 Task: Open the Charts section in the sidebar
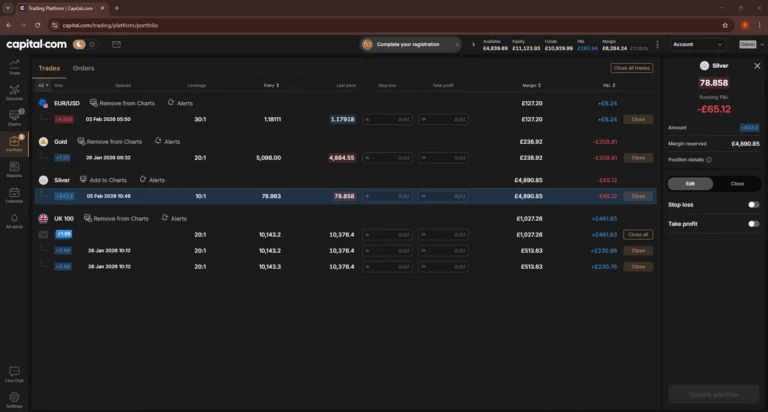(14, 118)
